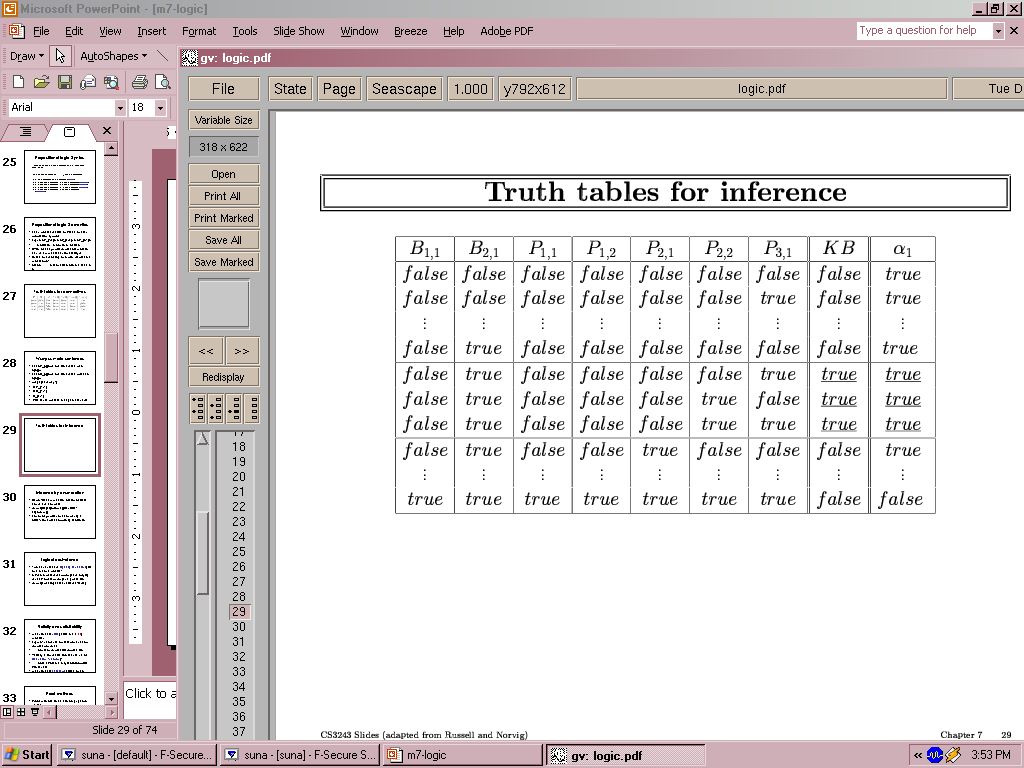
Task: Open the Slide Show menu
Action: coord(298,31)
